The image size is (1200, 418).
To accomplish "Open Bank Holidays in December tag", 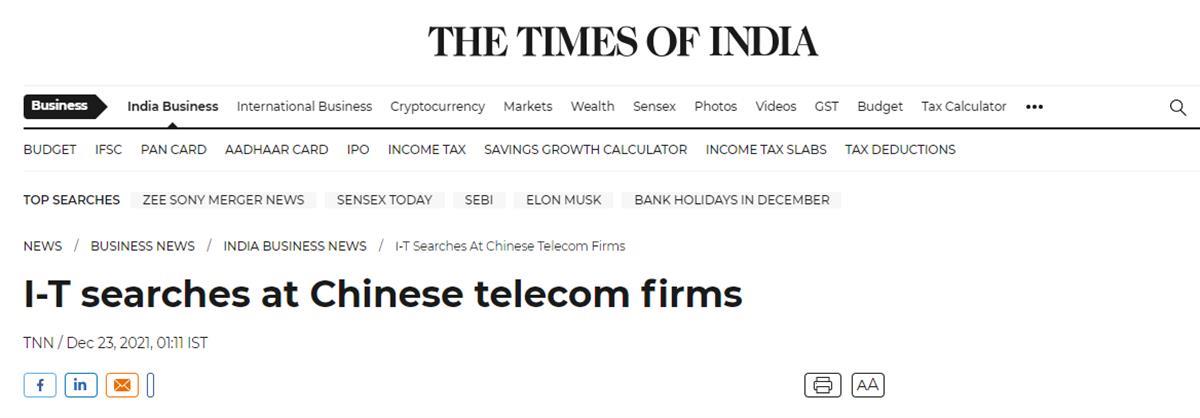I will [732, 200].
